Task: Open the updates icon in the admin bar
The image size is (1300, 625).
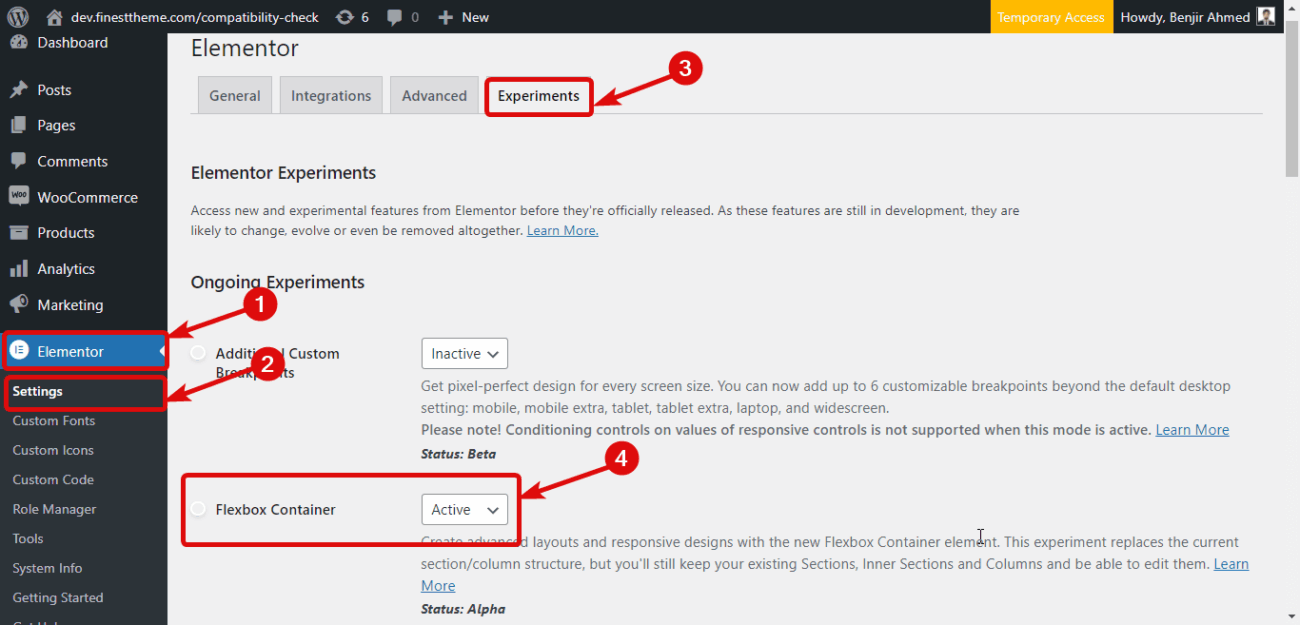Action: [x=345, y=16]
